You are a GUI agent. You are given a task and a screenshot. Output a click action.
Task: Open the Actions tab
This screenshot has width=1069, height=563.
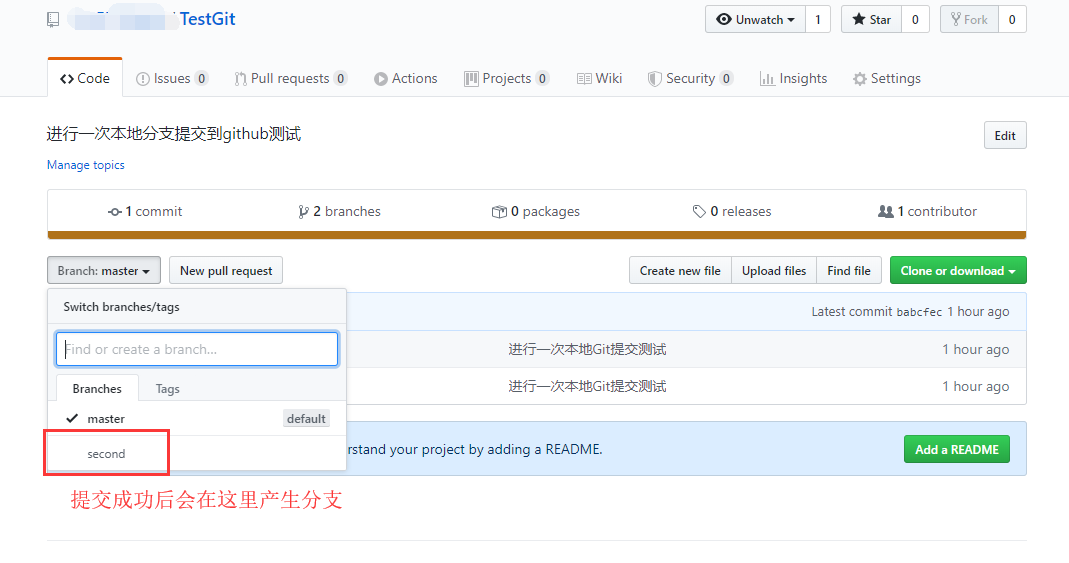406,78
